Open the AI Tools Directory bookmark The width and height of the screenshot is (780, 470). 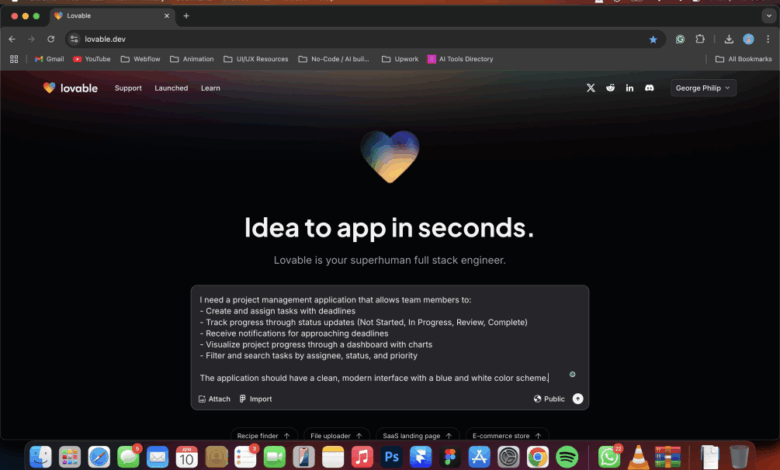(x=461, y=59)
